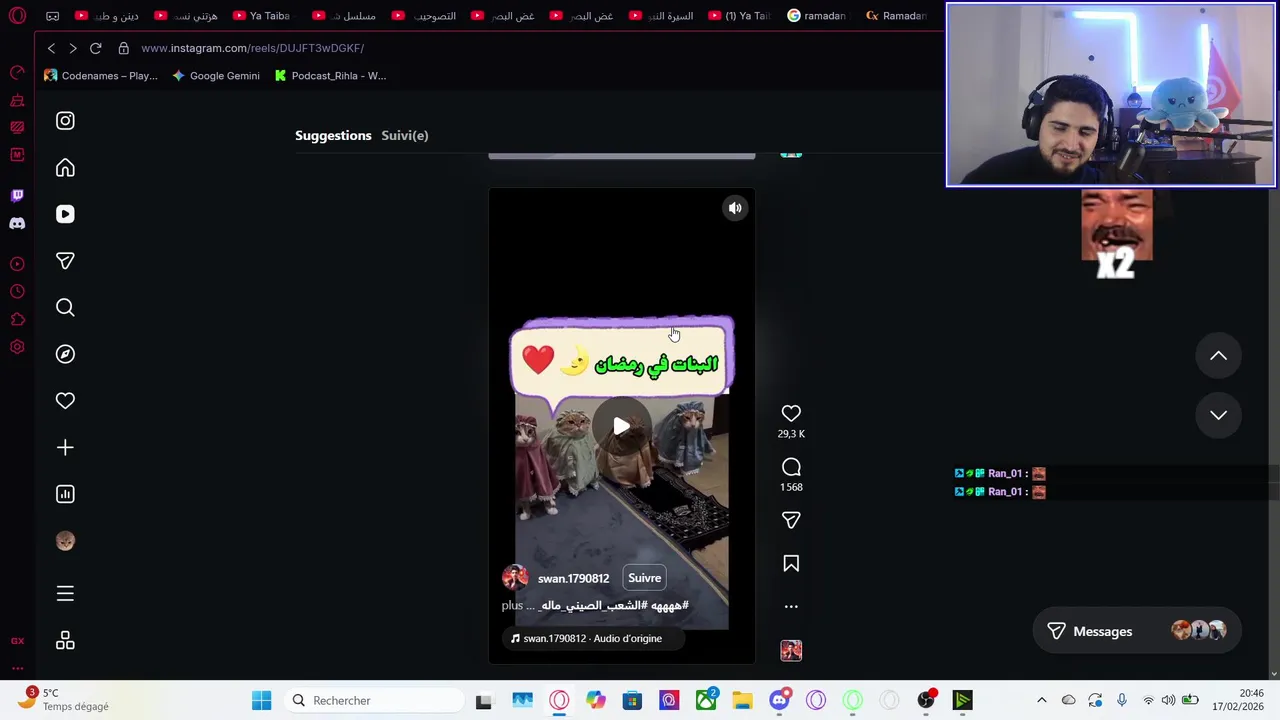Open profile avatar in Instagram sidebar
The height and width of the screenshot is (720, 1280).
pyautogui.click(x=65, y=541)
